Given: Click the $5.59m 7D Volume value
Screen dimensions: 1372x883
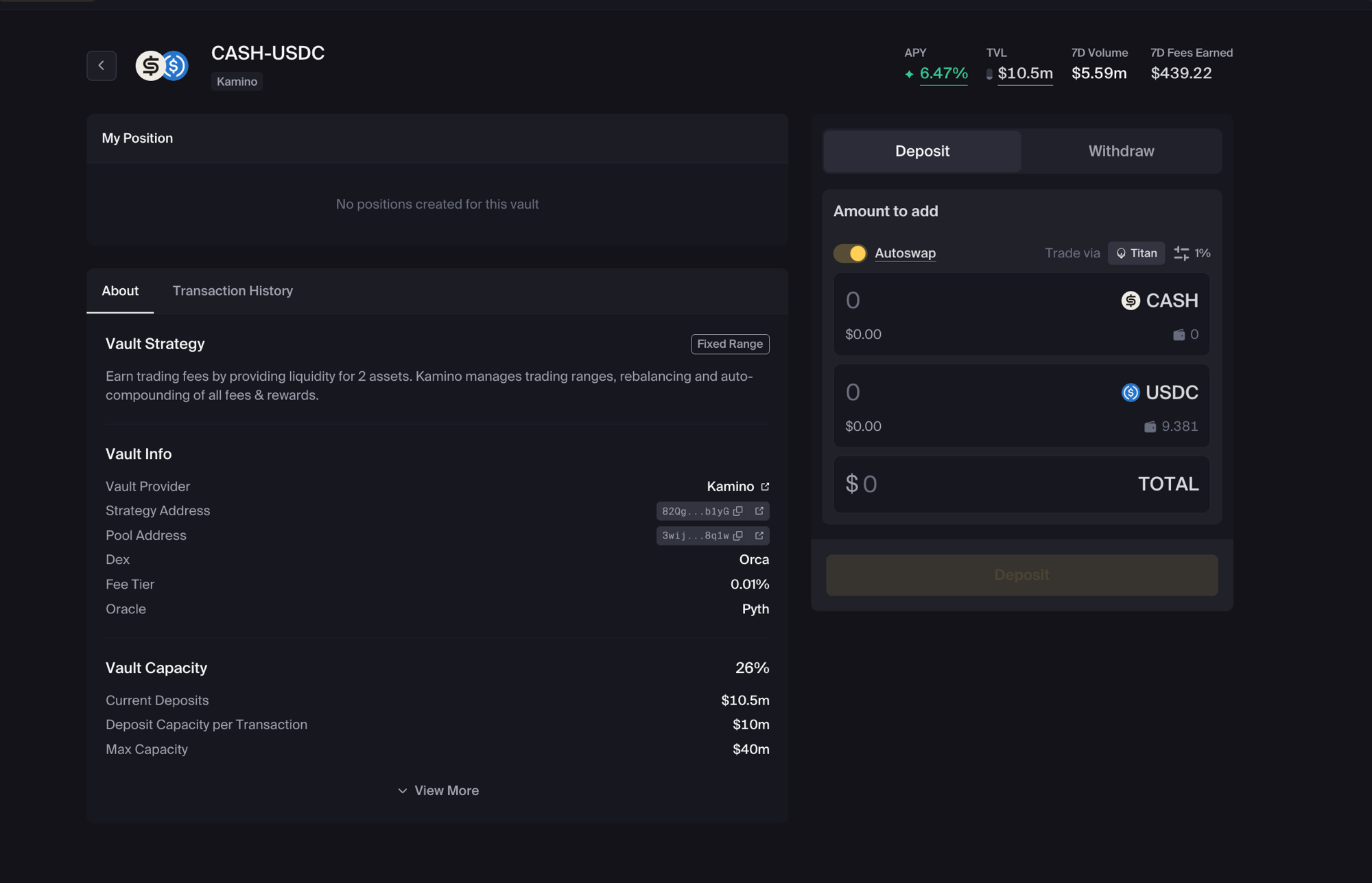Looking at the screenshot, I should pyautogui.click(x=1099, y=73).
